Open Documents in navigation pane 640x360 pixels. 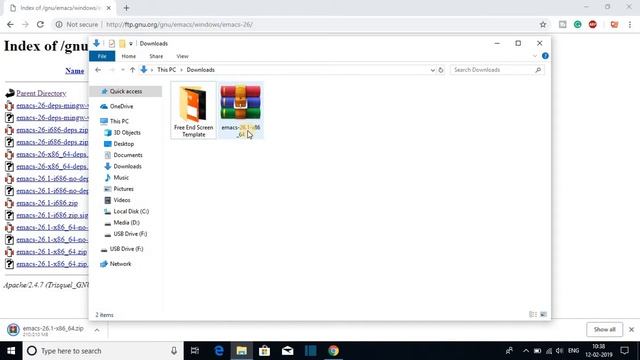tap(128, 155)
